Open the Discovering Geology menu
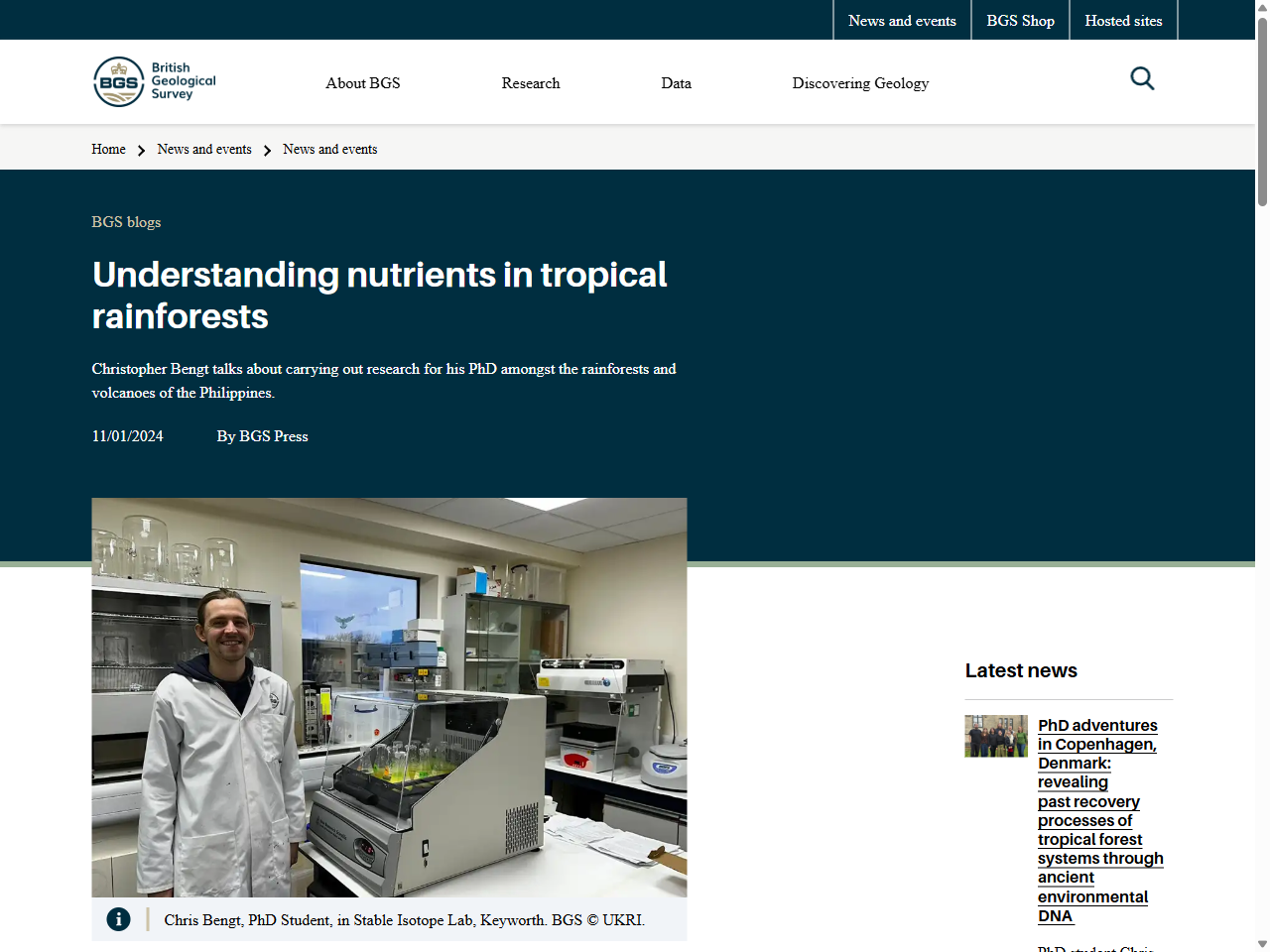Screen dimensions: 1270x952 pos(860,83)
